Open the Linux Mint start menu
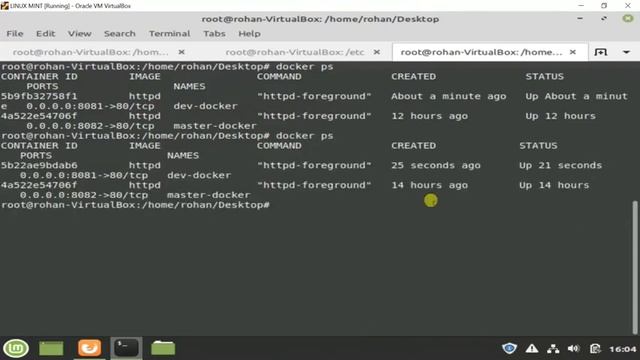Viewport: 640px width, 360px height. pyautogui.click(x=16, y=348)
